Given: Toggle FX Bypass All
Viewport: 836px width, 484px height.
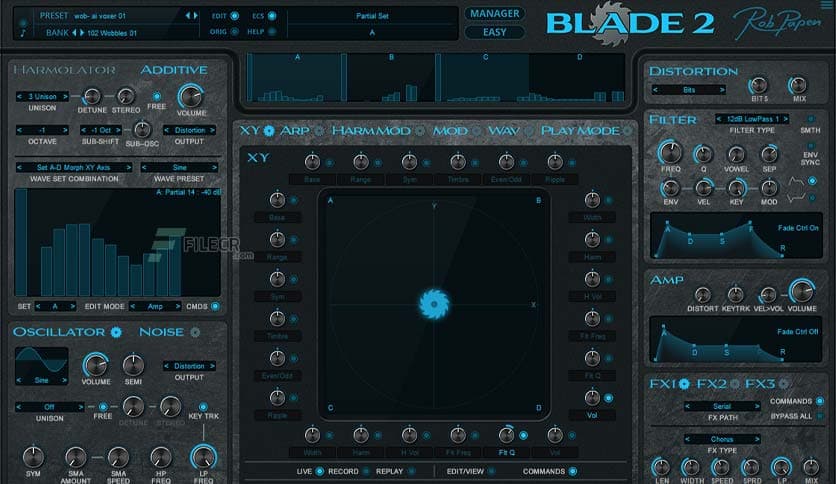Looking at the screenshot, I should pyautogui.click(x=820, y=416).
